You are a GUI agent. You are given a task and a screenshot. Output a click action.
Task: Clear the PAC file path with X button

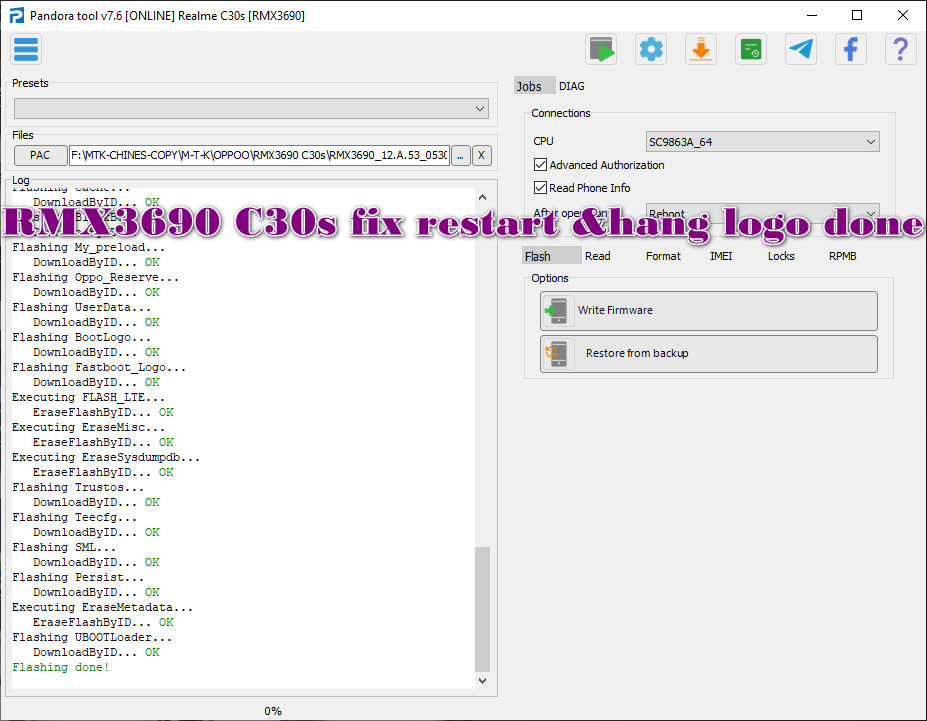[481, 155]
